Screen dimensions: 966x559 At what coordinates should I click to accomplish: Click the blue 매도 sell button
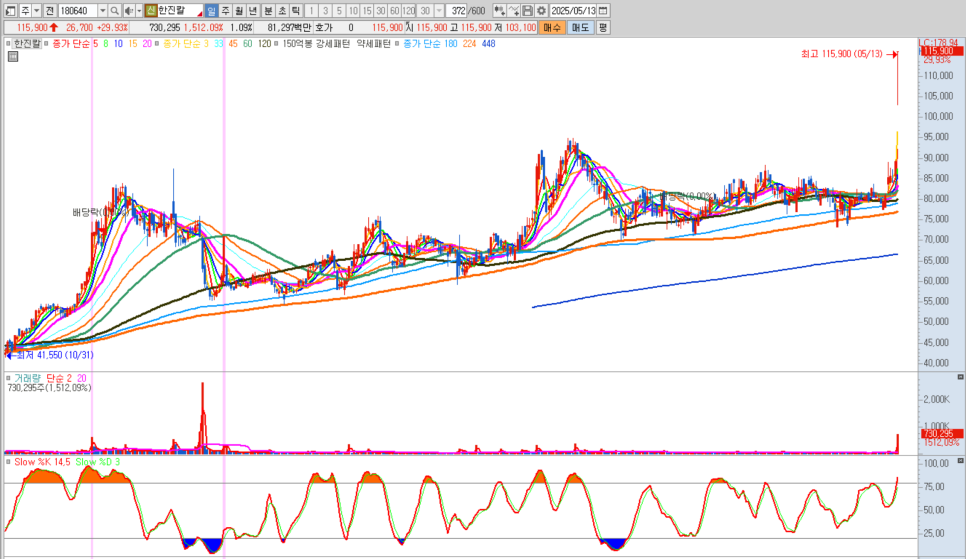(580, 28)
